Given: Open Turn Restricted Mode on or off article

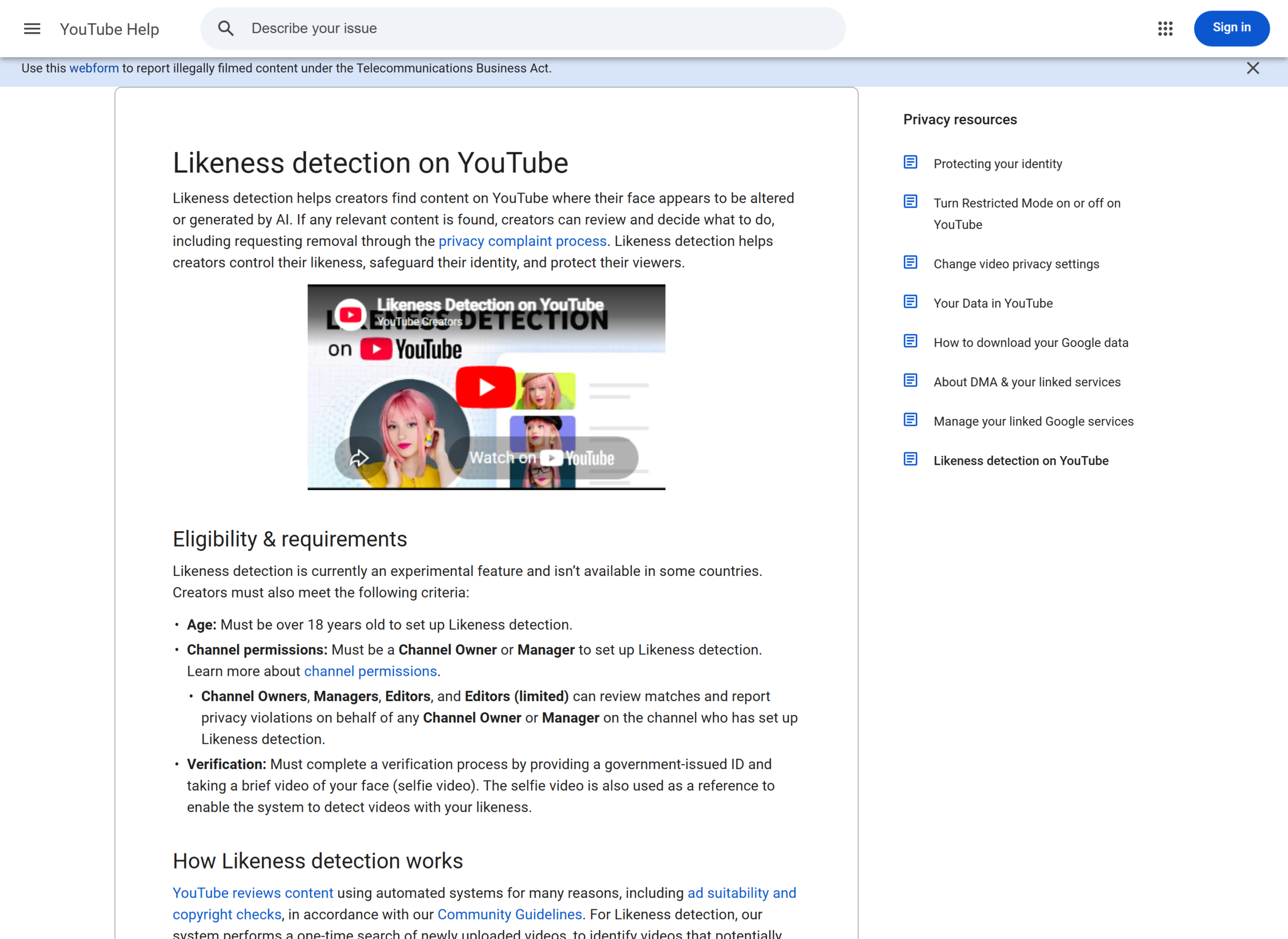Looking at the screenshot, I should click(x=1027, y=214).
